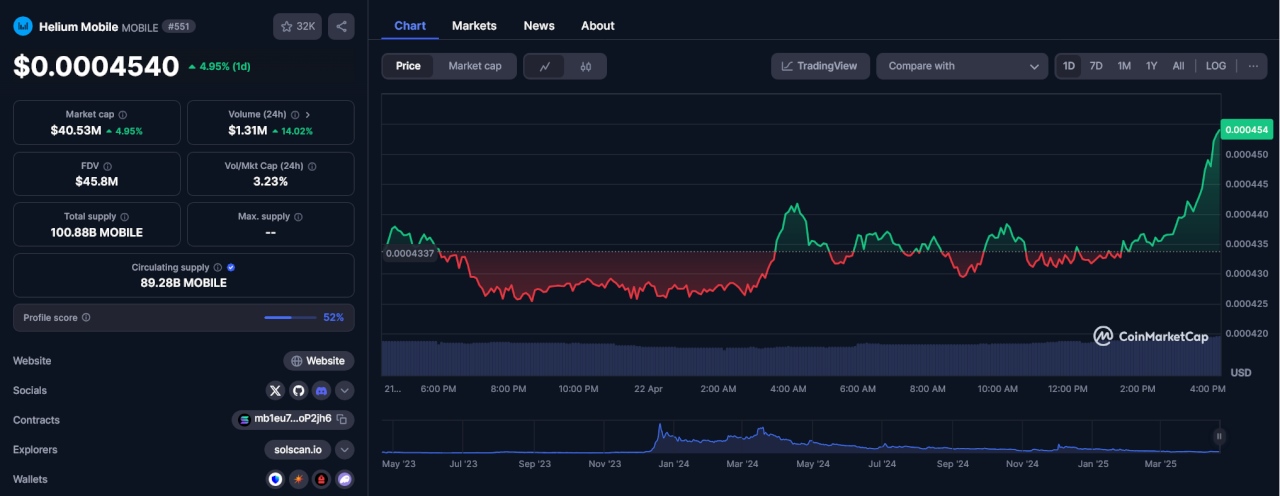The height and width of the screenshot is (496, 1280).
Task: Click verified circulating supply badge
Action: (x=231, y=268)
